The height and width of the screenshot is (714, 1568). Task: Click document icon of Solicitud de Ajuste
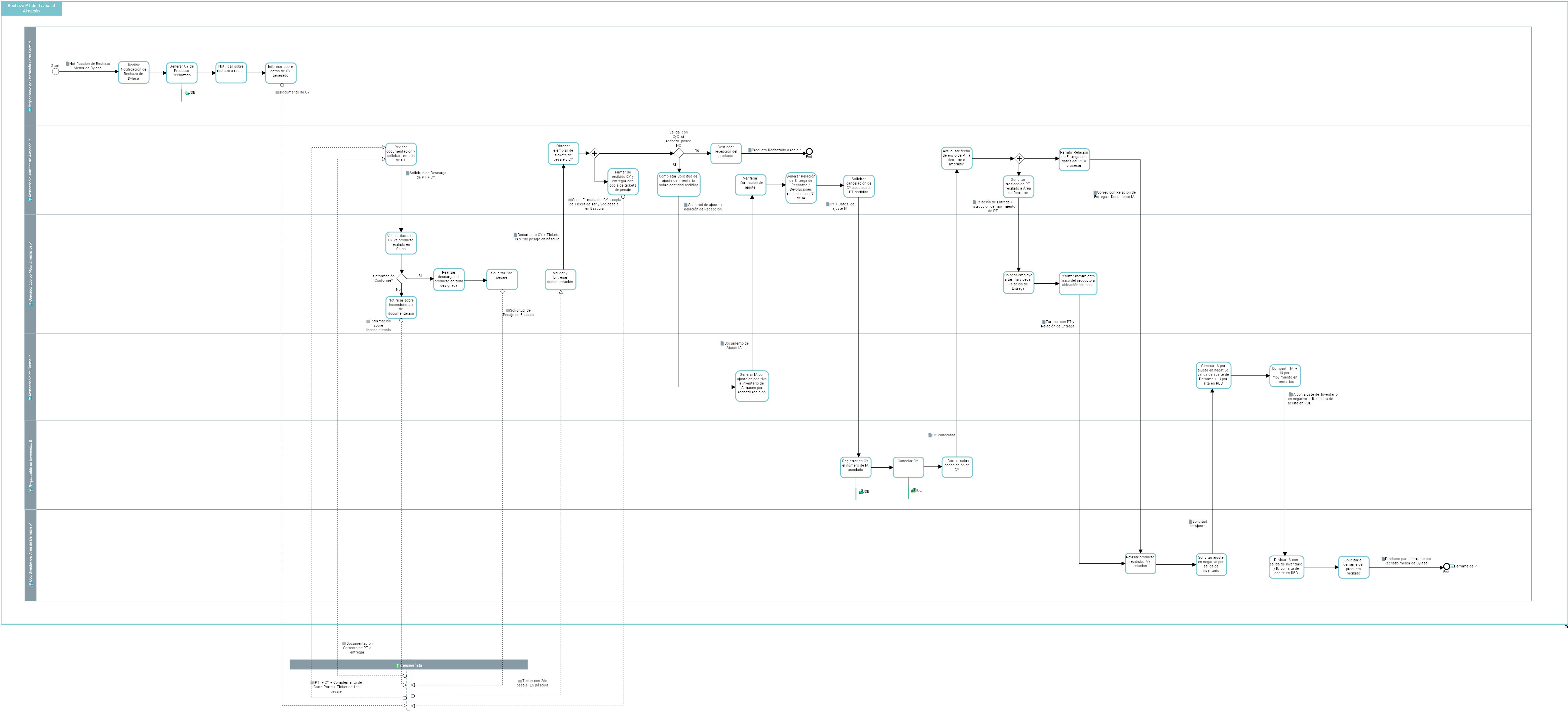(1191, 522)
